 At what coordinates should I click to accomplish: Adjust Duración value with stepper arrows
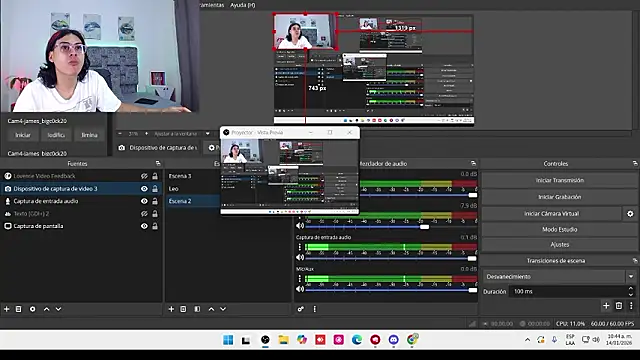631,291
